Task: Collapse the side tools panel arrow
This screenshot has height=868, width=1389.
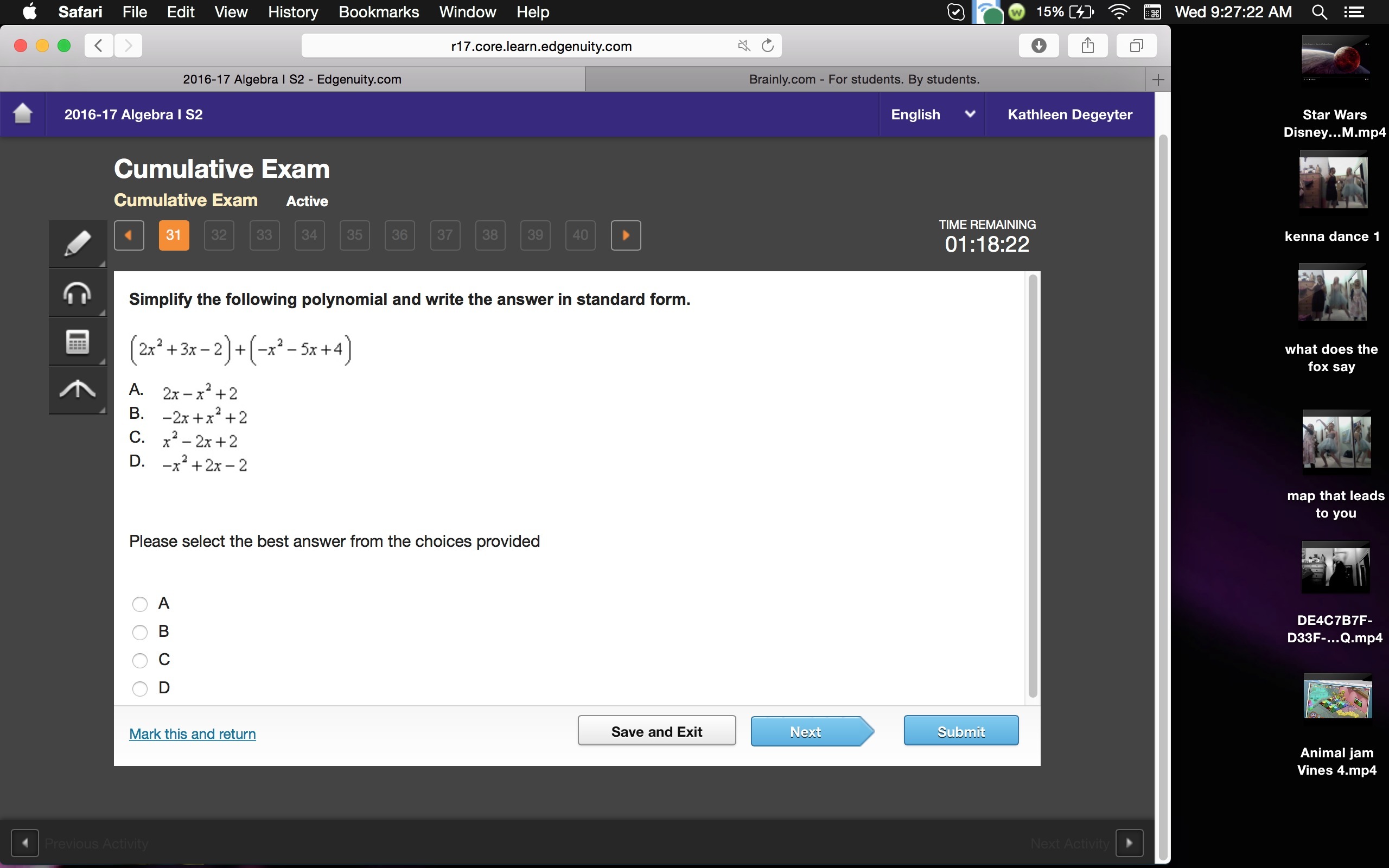Action: tap(78, 390)
